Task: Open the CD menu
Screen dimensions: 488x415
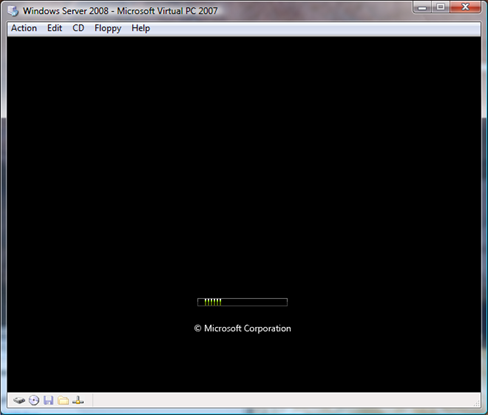Action: [x=78, y=28]
